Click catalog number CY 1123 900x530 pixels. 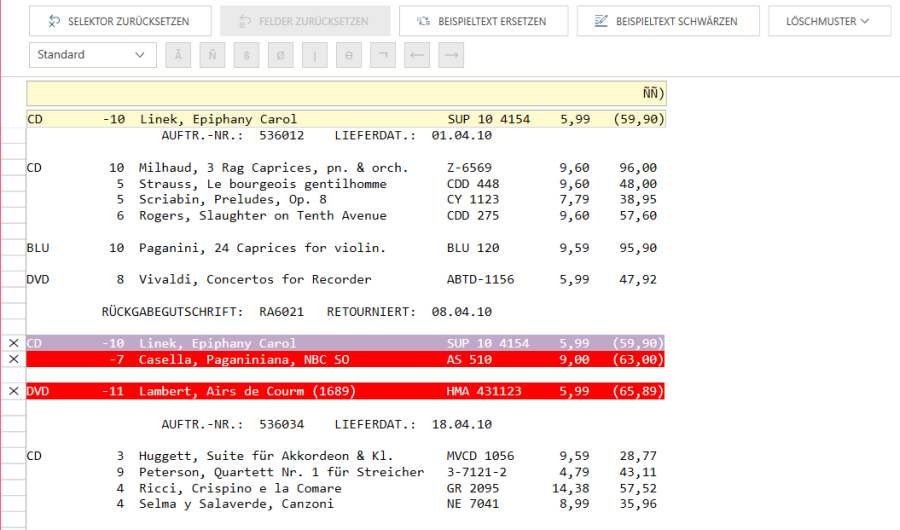[473, 199]
